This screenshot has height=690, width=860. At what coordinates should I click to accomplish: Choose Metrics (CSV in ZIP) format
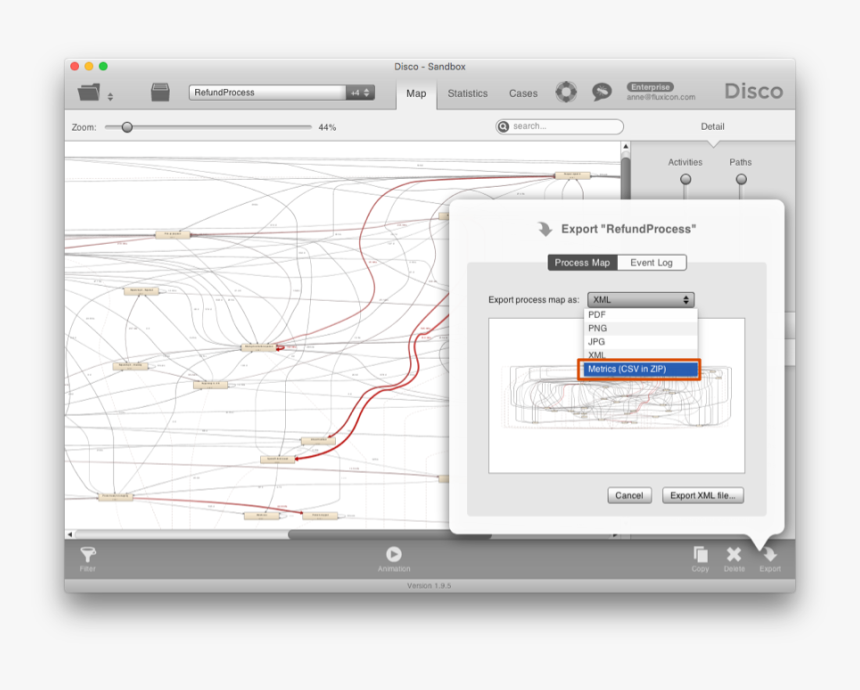coord(640,369)
